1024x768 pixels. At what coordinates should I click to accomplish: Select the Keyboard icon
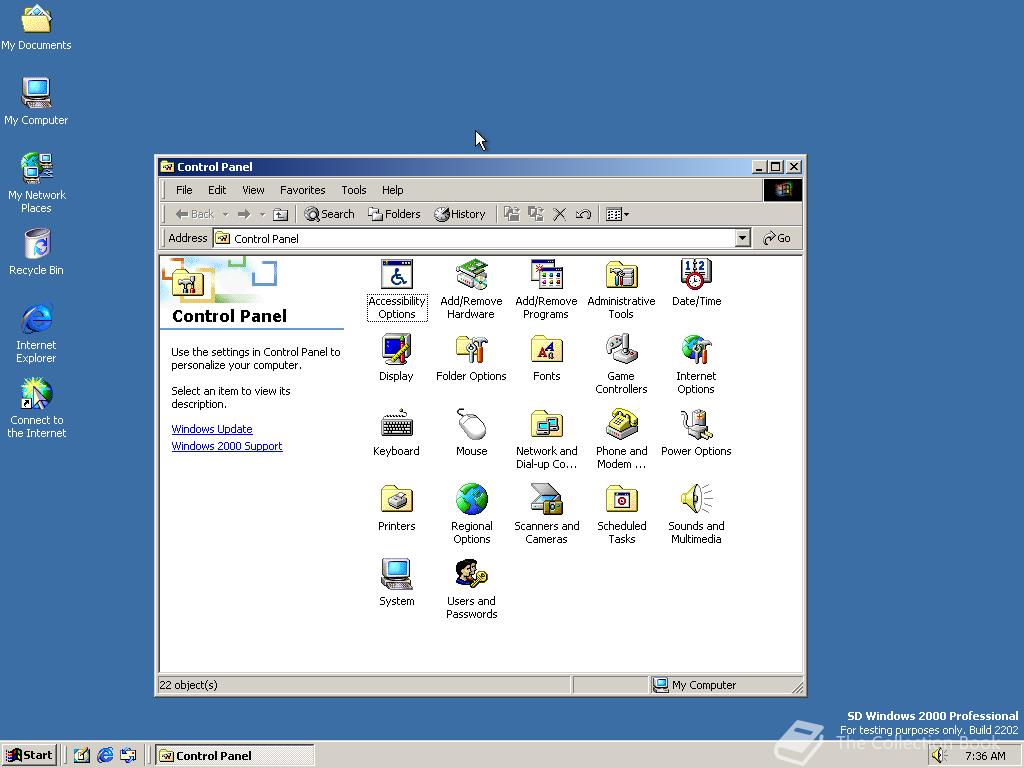tap(396, 432)
